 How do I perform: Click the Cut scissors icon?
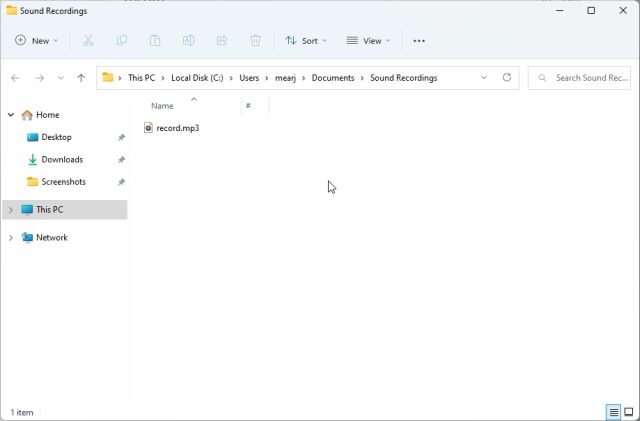point(88,40)
